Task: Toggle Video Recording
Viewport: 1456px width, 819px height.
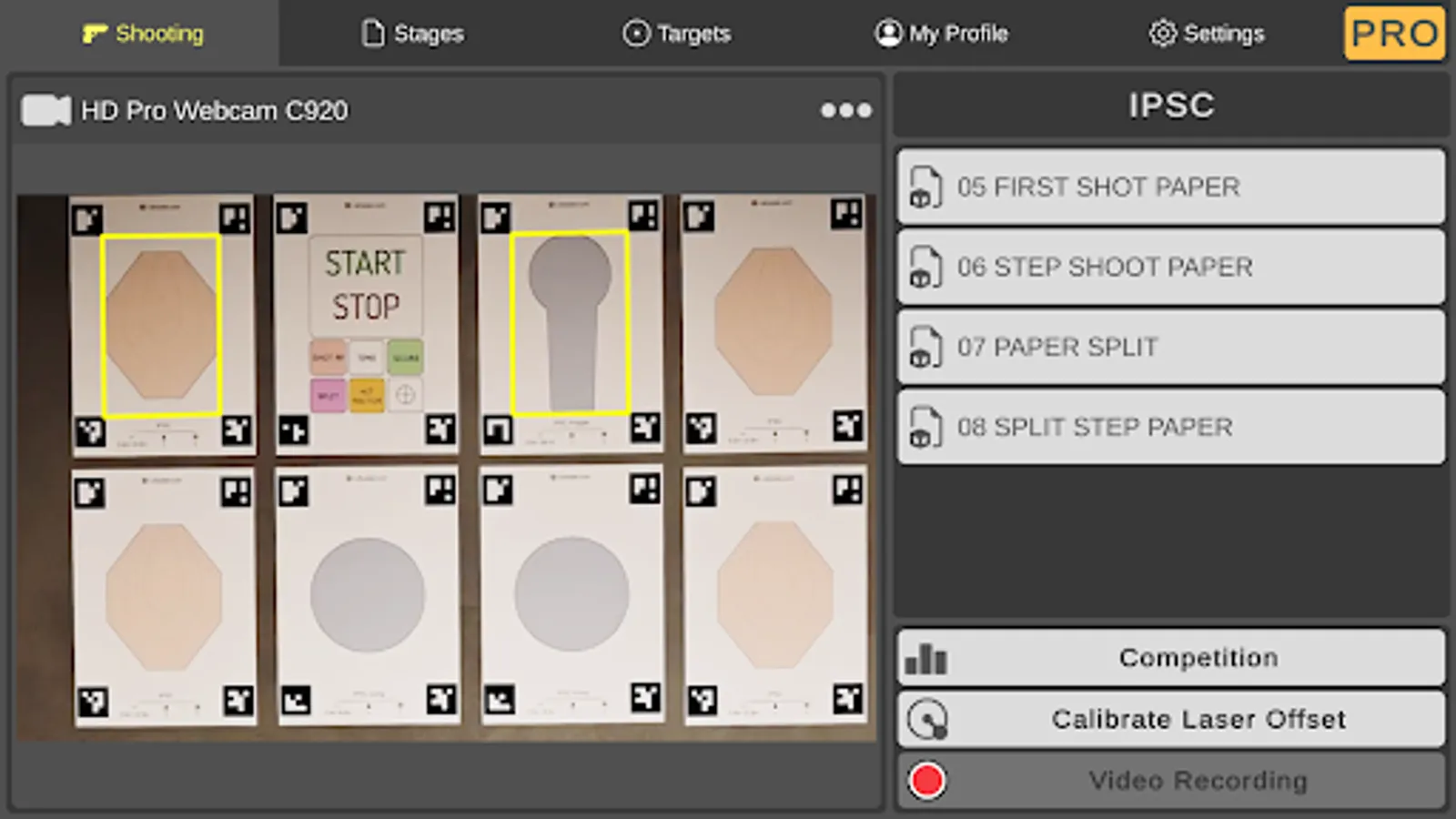Action: point(1197,781)
